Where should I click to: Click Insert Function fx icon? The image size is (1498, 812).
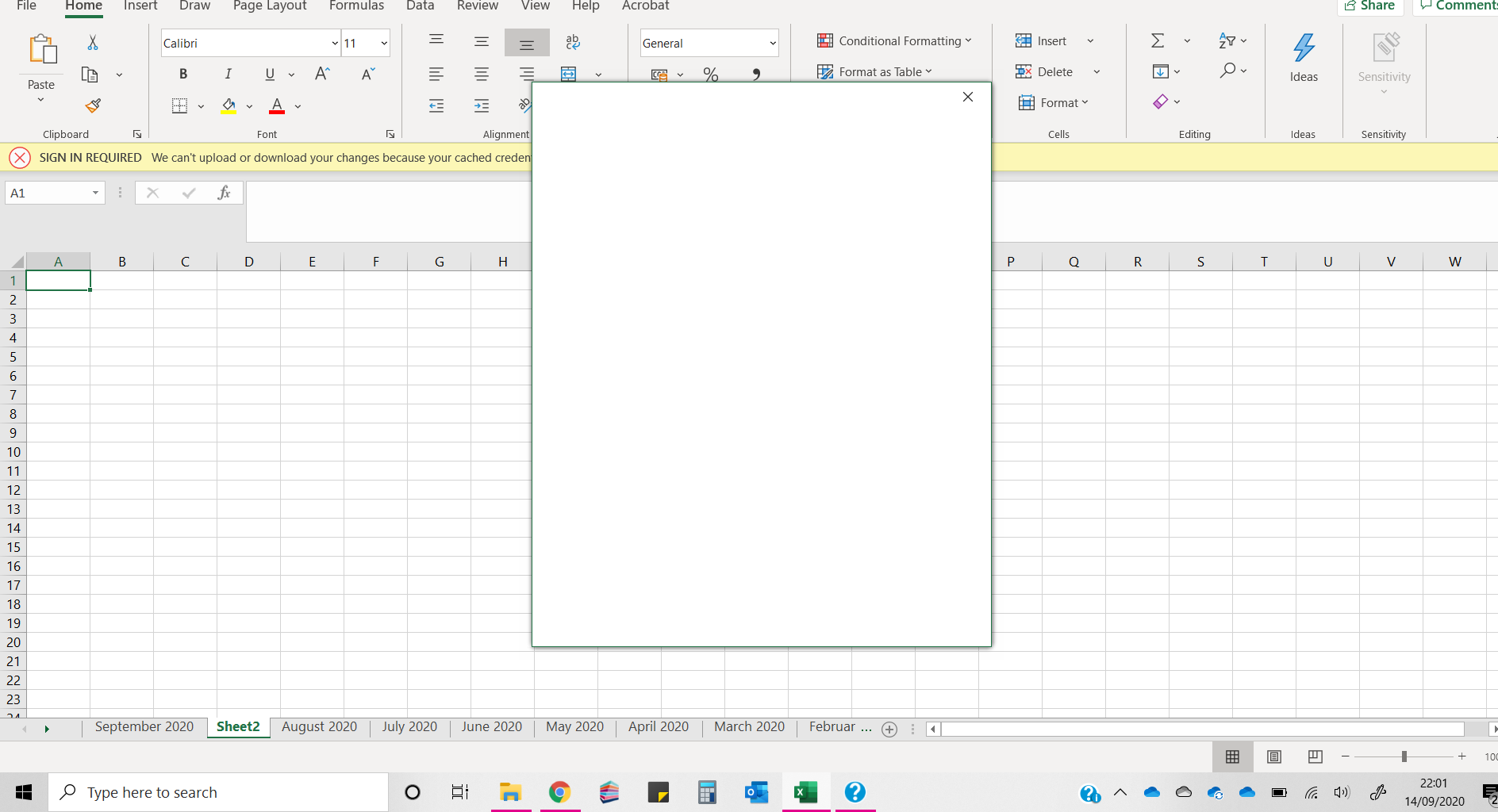pyautogui.click(x=224, y=193)
